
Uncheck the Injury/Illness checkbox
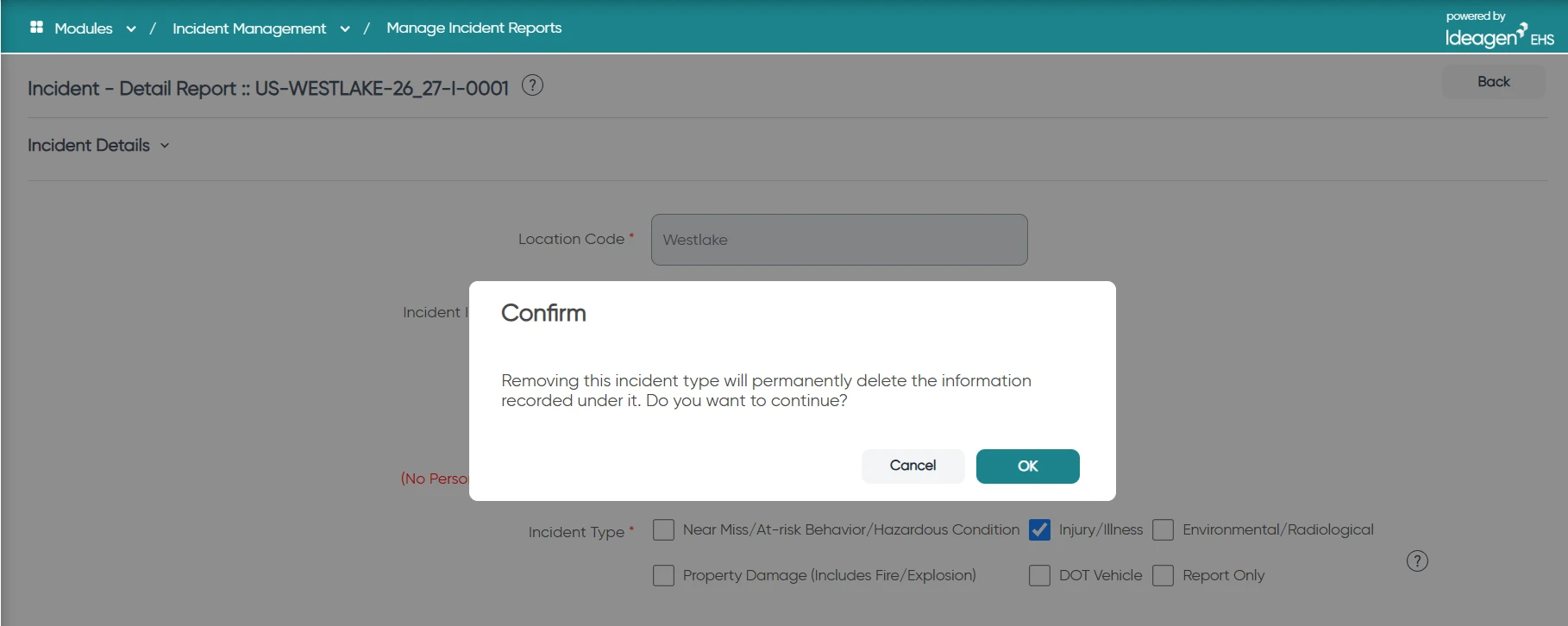[1039, 529]
